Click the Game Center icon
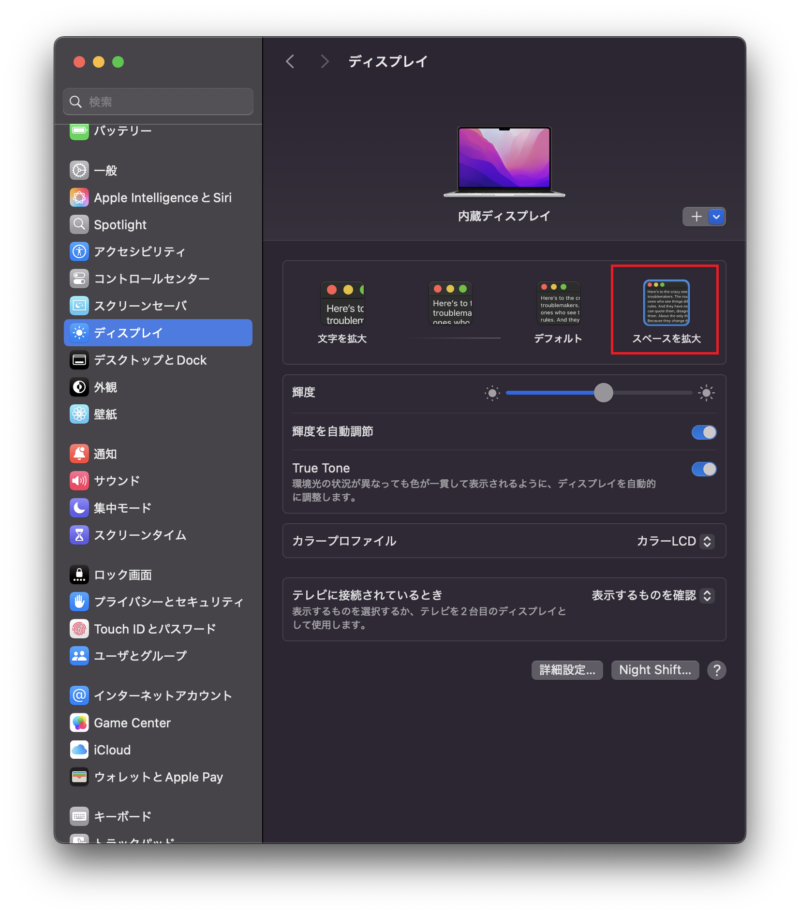 (79, 722)
